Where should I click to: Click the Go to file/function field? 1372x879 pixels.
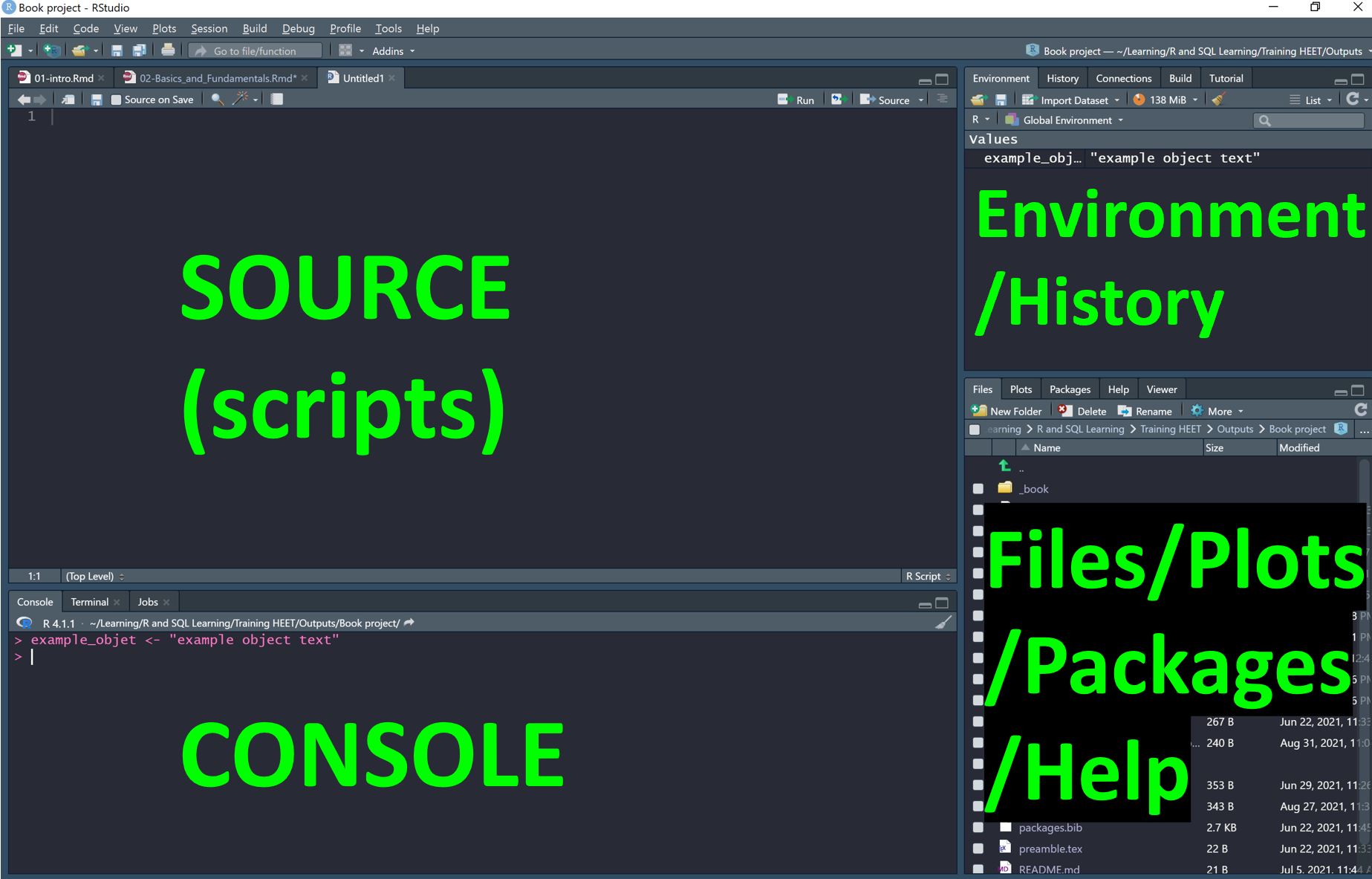[x=255, y=51]
